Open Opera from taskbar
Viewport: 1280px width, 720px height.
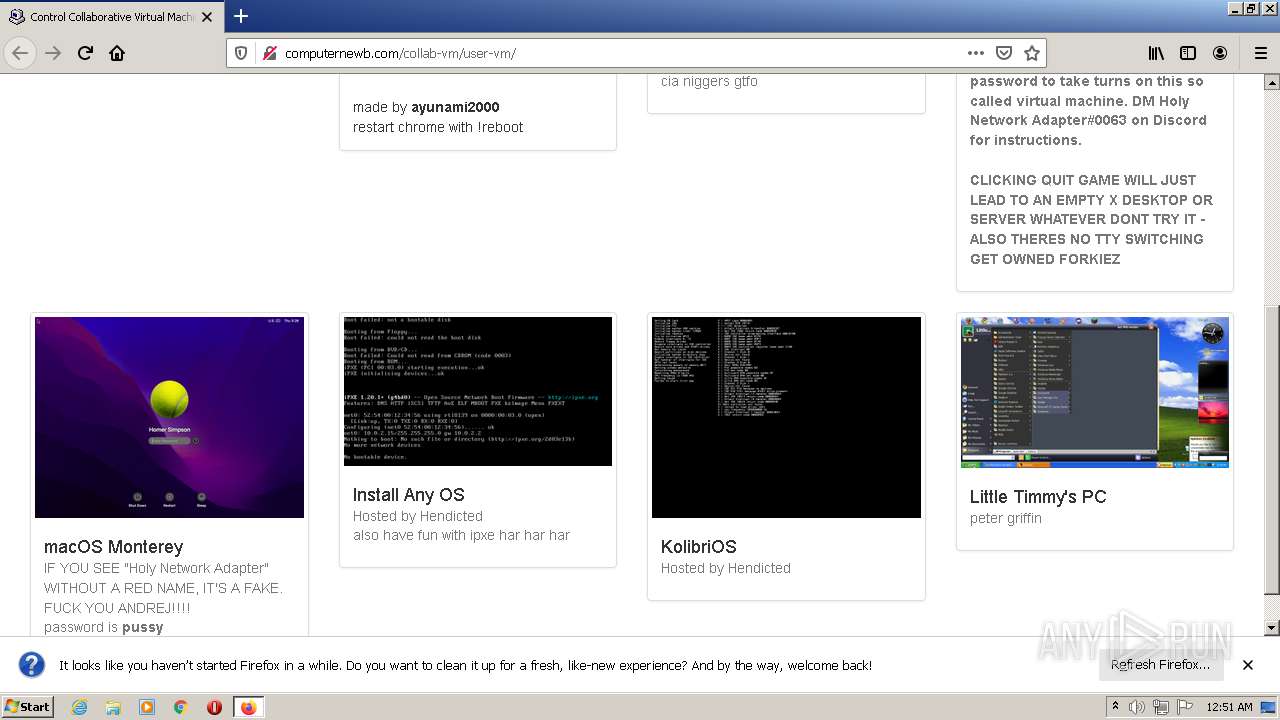(x=214, y=707)
